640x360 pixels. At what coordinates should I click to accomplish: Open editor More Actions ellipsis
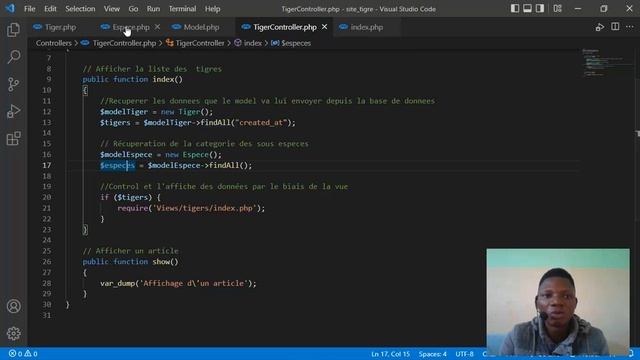click(630, 27)
